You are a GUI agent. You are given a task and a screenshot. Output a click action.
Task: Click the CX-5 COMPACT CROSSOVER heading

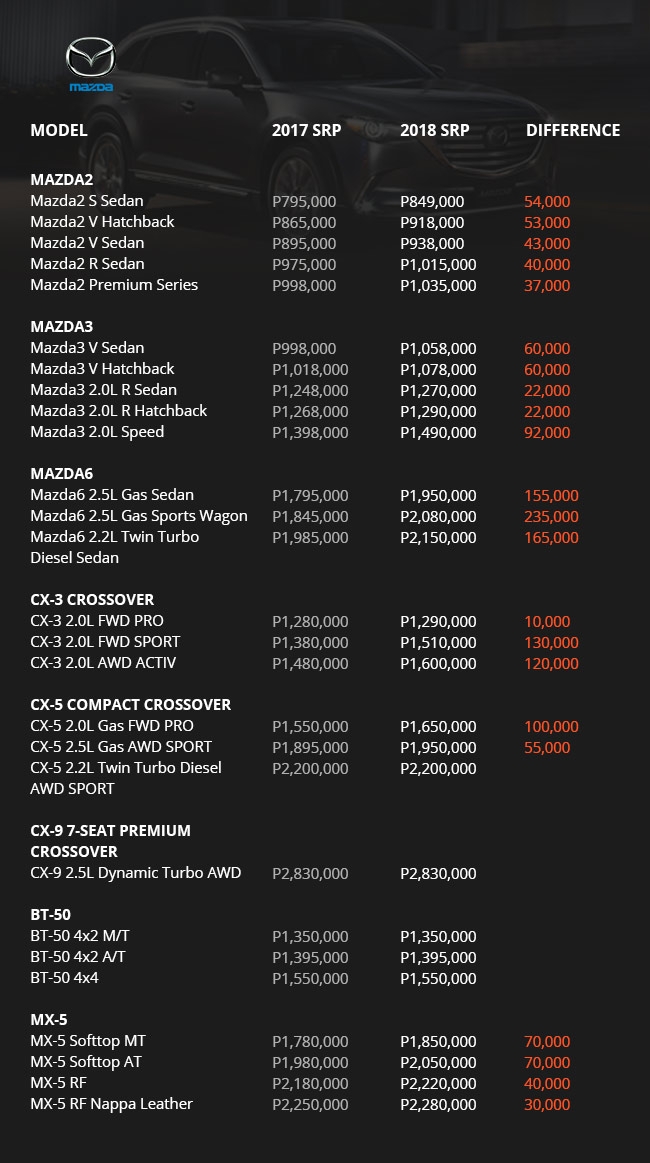click(131, 705)
